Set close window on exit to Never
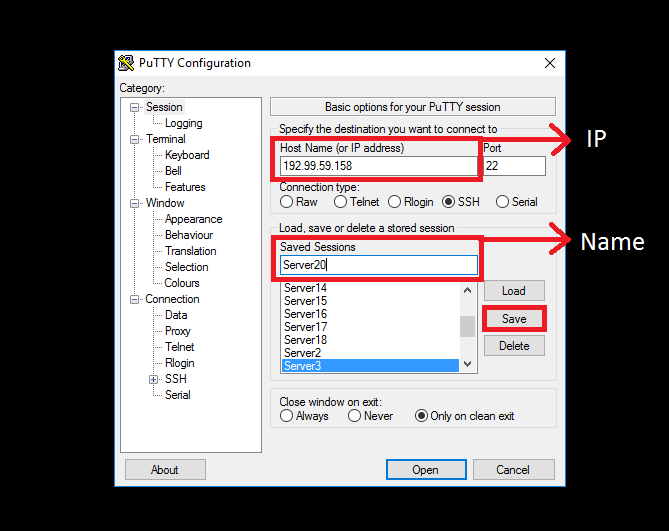The width and height of the screenshot is (669, 531). [355, 416]
